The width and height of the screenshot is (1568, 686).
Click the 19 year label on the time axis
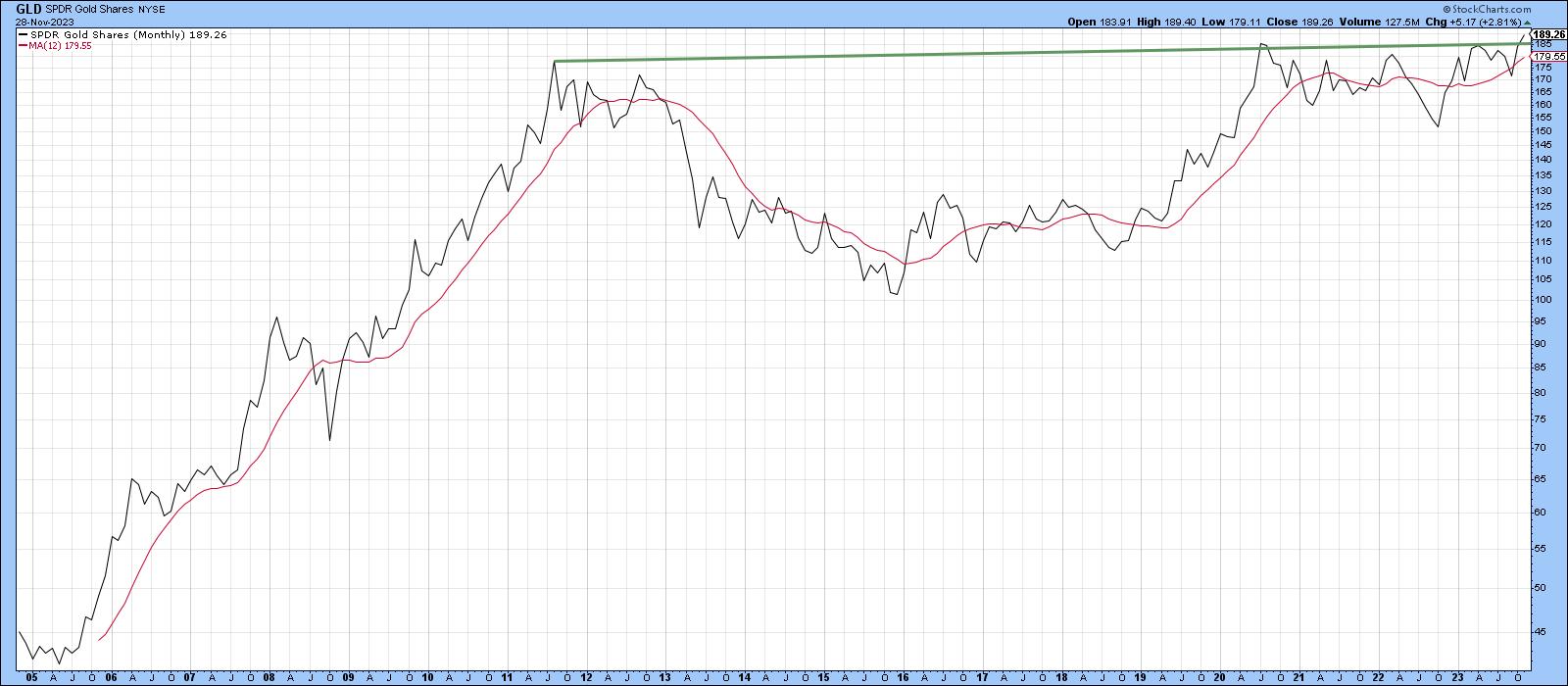click(x=1141, y=677)
